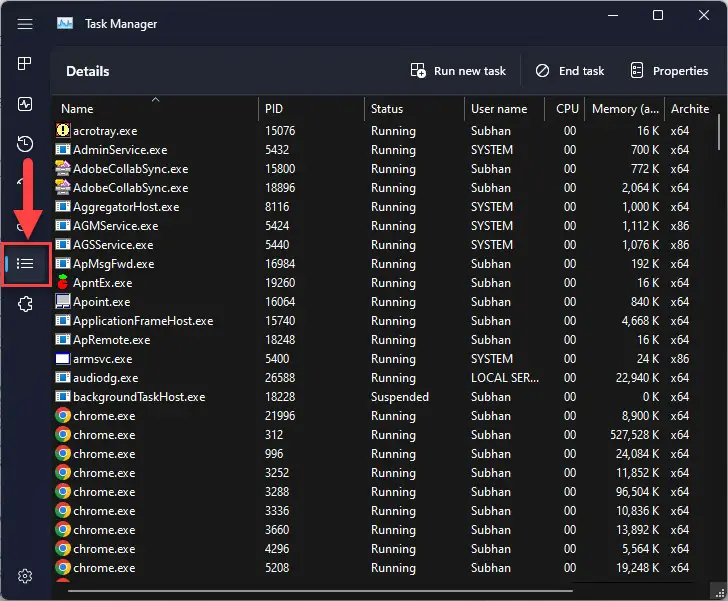Click the AGMService.exe icon
Image resolution: width=728 pixels, height=601 pixels.
tap(63, 226)
